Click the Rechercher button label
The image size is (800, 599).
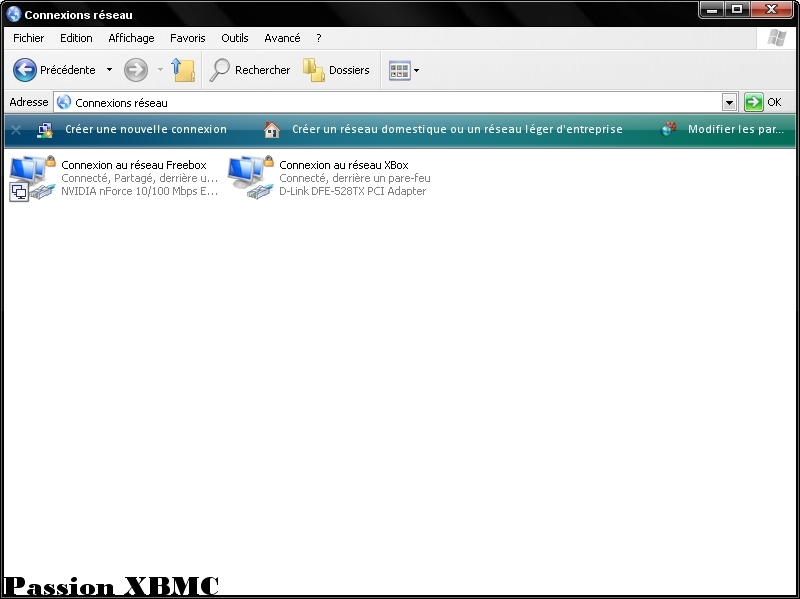[x=262, y=70]
